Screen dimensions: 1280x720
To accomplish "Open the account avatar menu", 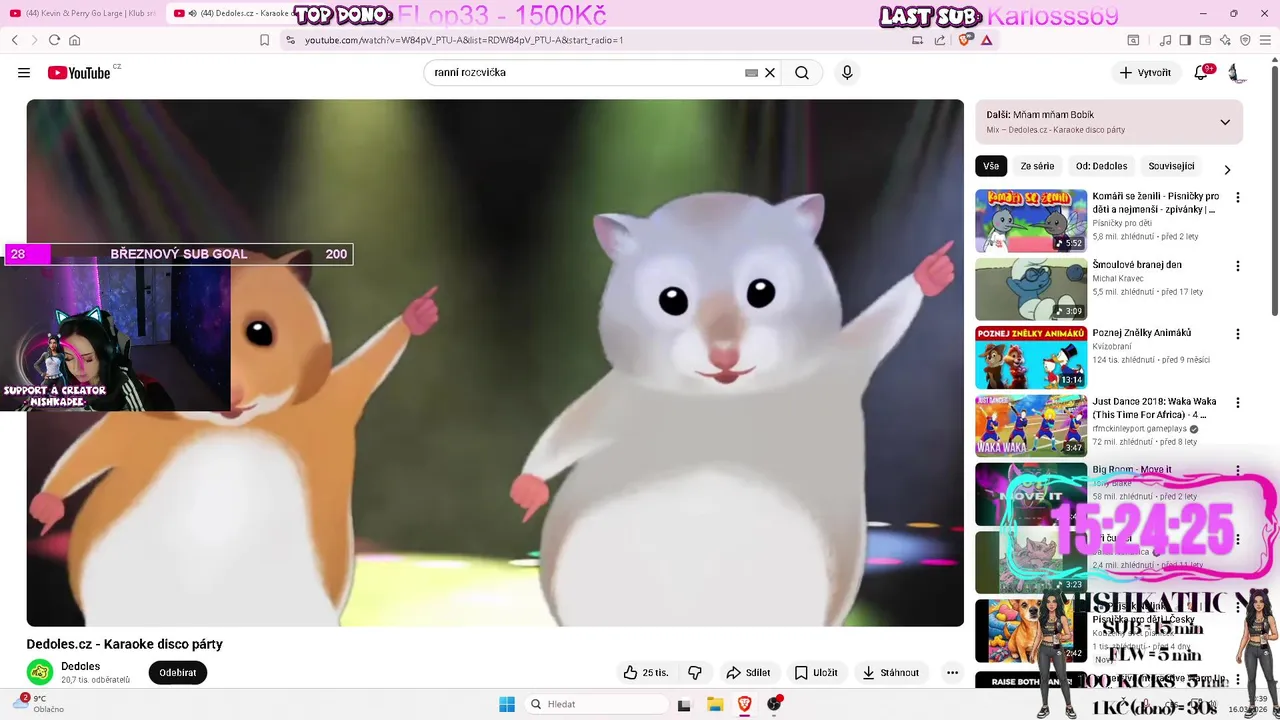I will coord(1237,73).
